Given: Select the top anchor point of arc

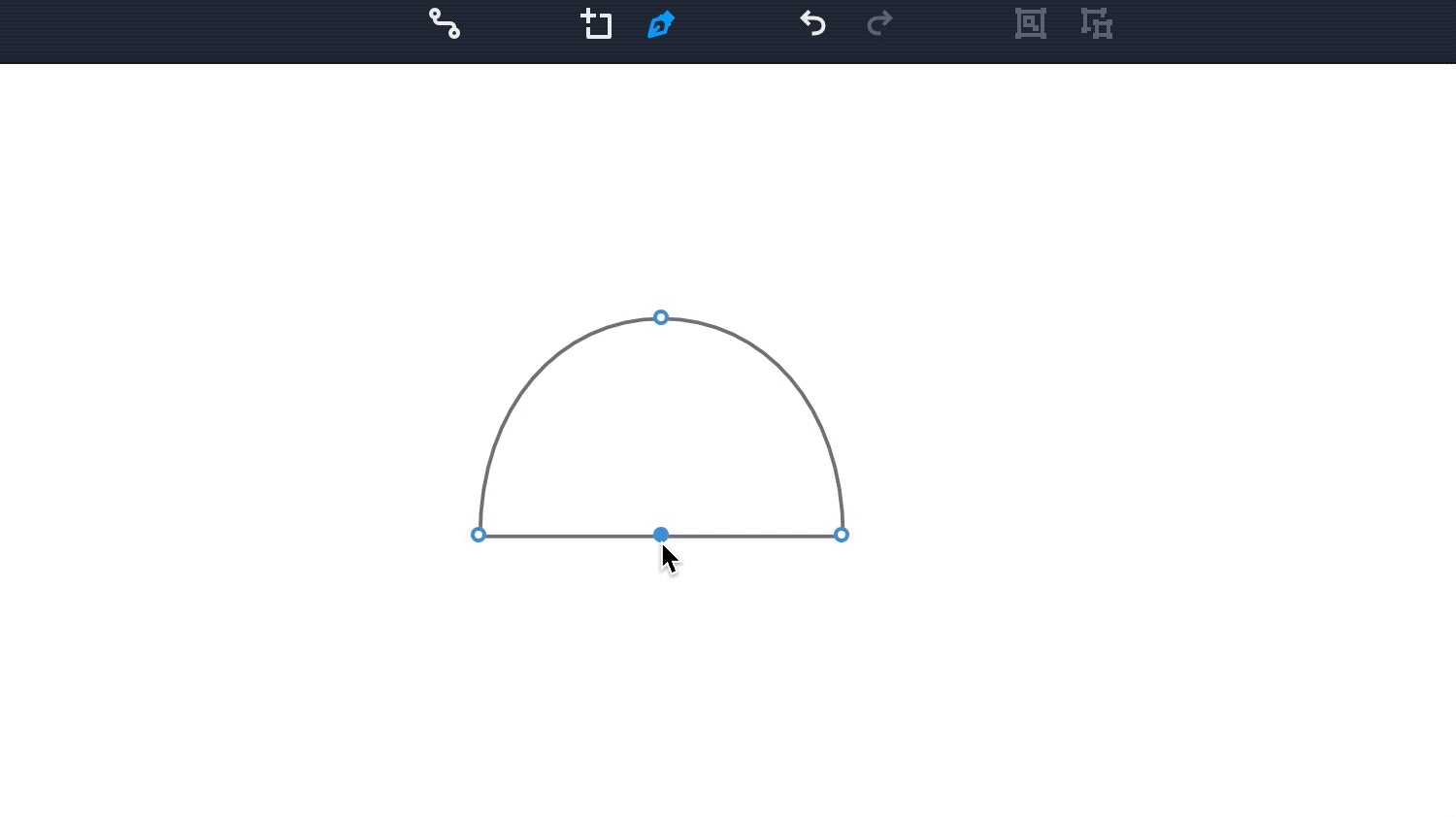Looking at the screenshot, I should pyautogui.click(x=661, y=317).
